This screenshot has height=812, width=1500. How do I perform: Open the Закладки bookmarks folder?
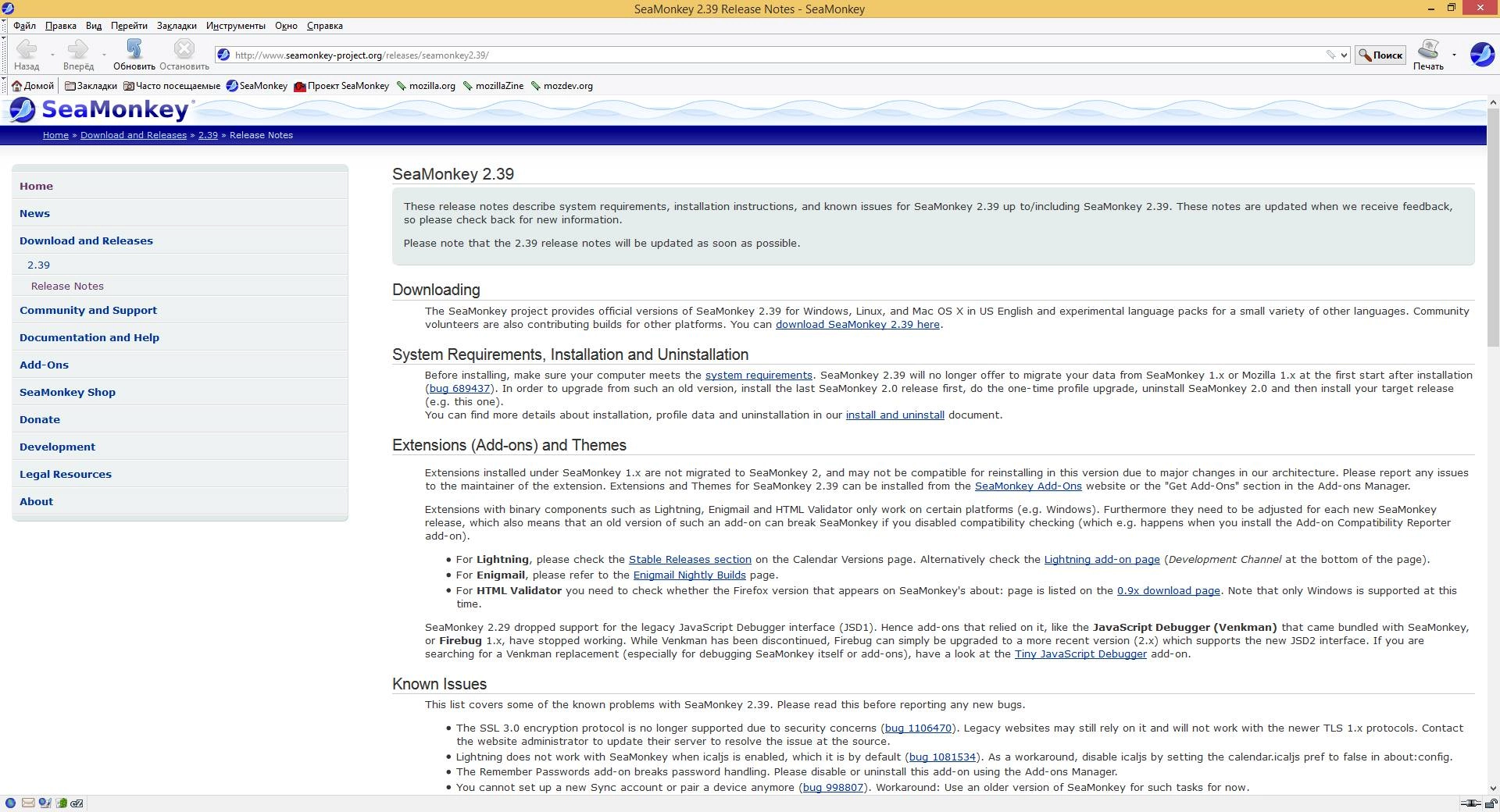(91, 86)
